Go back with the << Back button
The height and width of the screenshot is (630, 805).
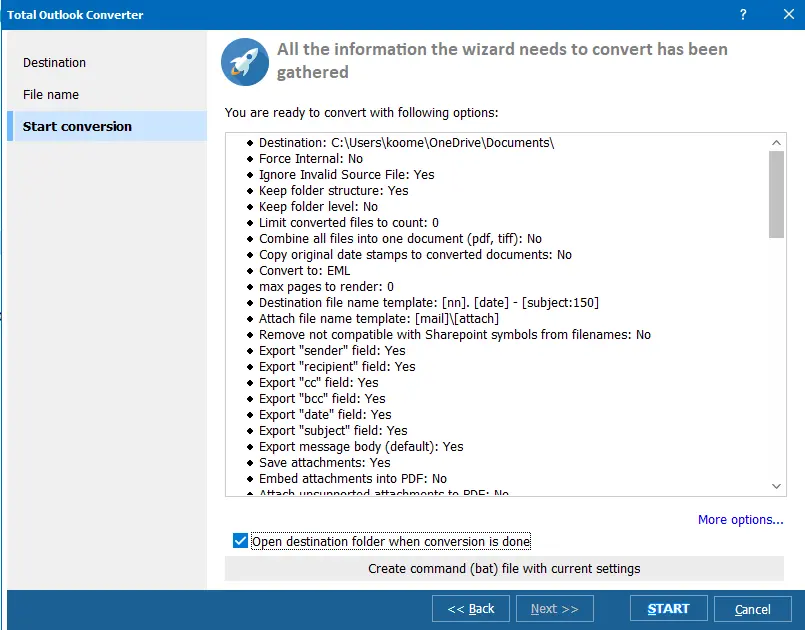coord(471,608)
